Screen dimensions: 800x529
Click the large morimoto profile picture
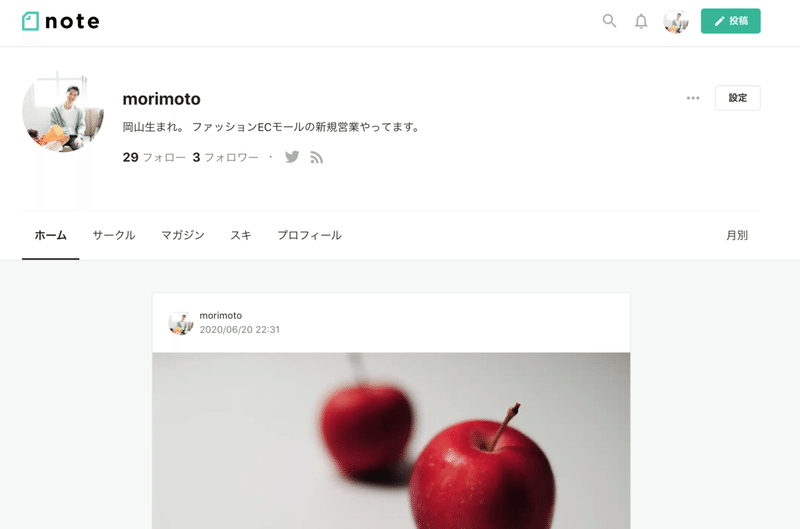63,111
